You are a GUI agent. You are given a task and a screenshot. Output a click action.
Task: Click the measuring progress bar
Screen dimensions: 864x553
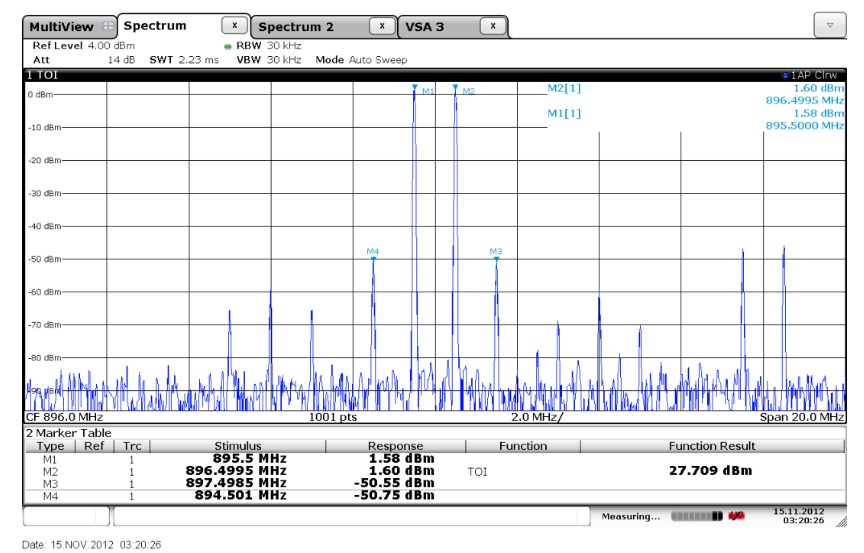point(697,516)
